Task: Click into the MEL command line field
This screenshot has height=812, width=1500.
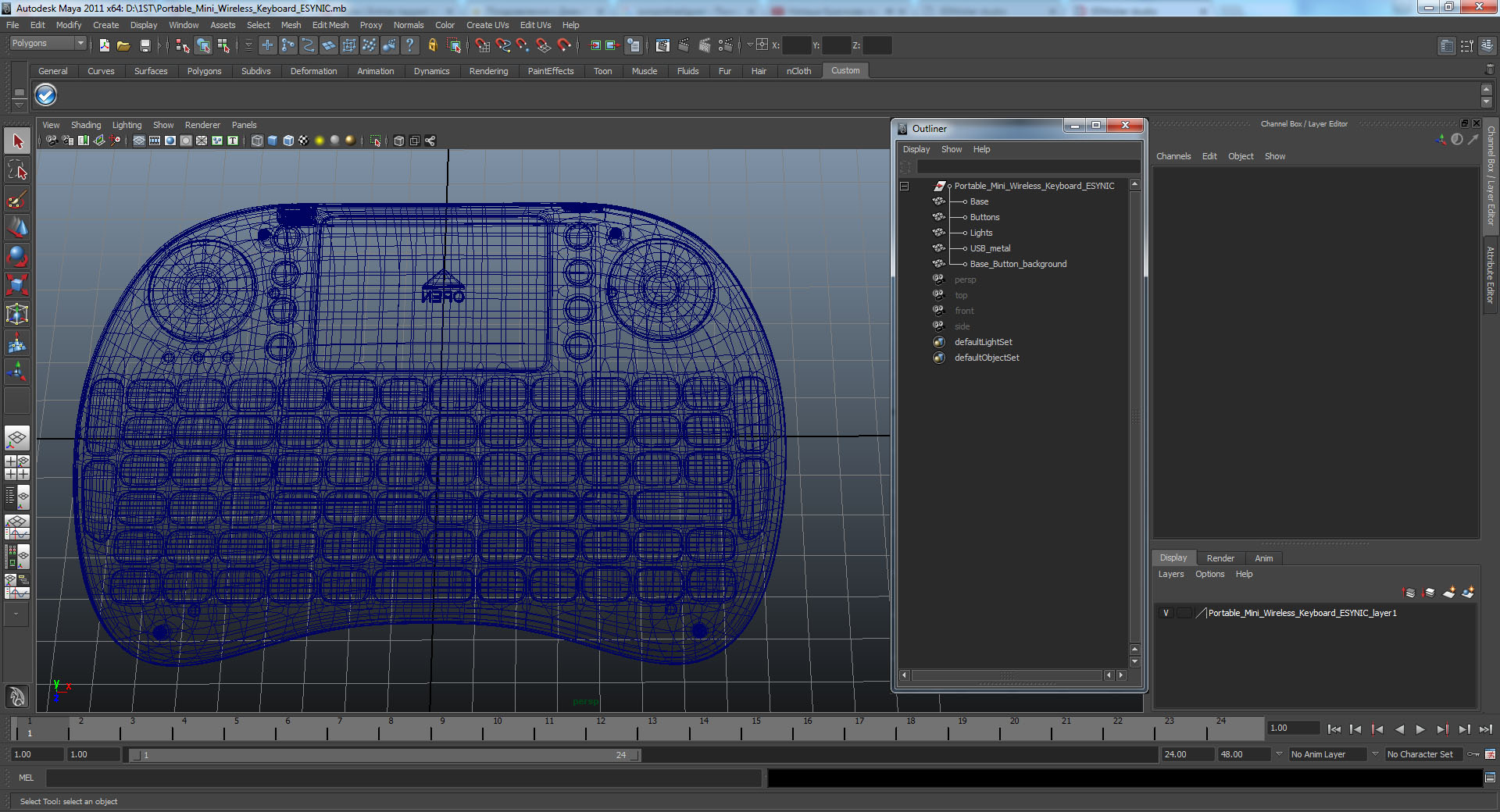Action: click(x=404, y=778)
